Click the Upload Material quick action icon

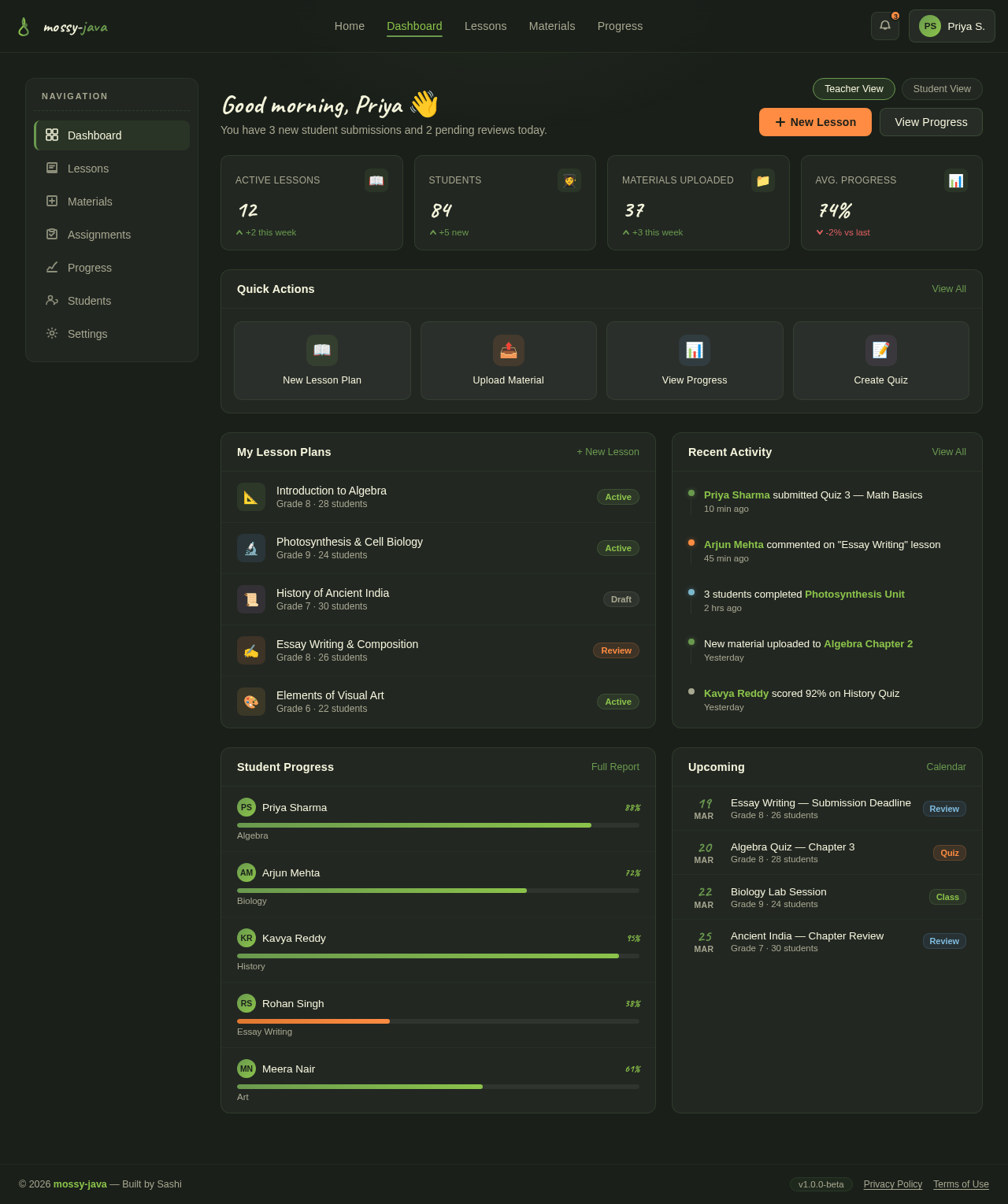pos(508,350)
